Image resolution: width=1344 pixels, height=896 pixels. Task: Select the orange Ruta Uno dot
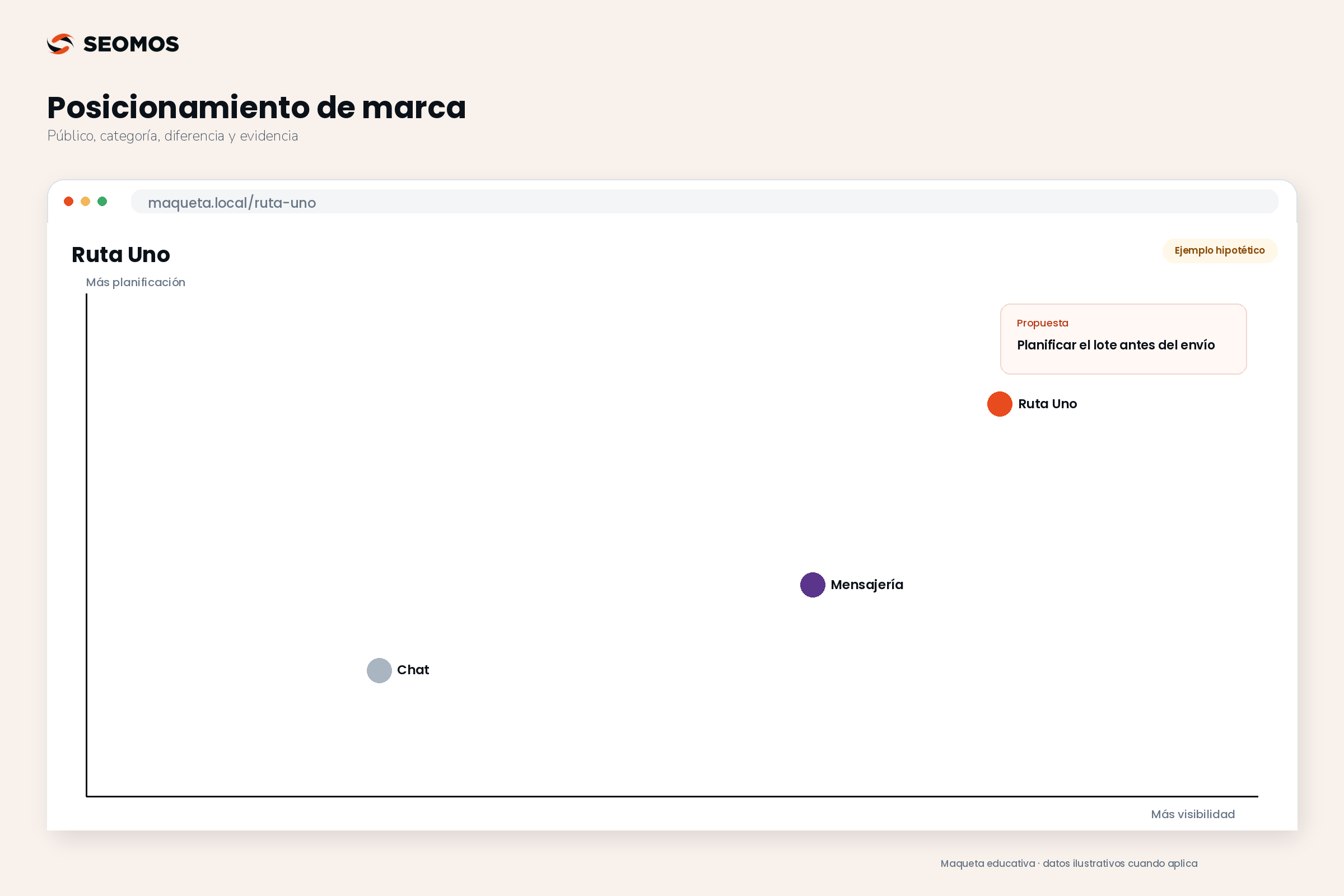coord(1000,404)
